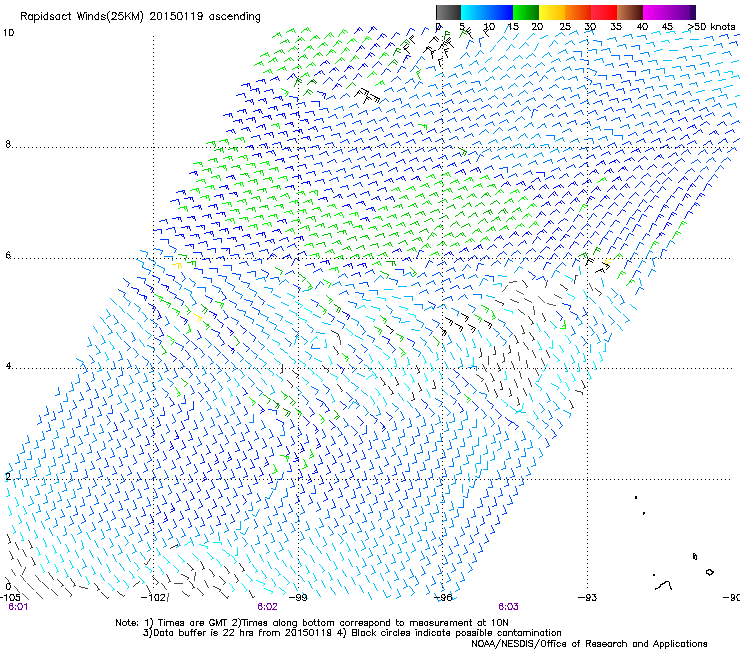Click the '>50 knots' legend label
This screenshot has width=740, height=650.
coord(712,27)
